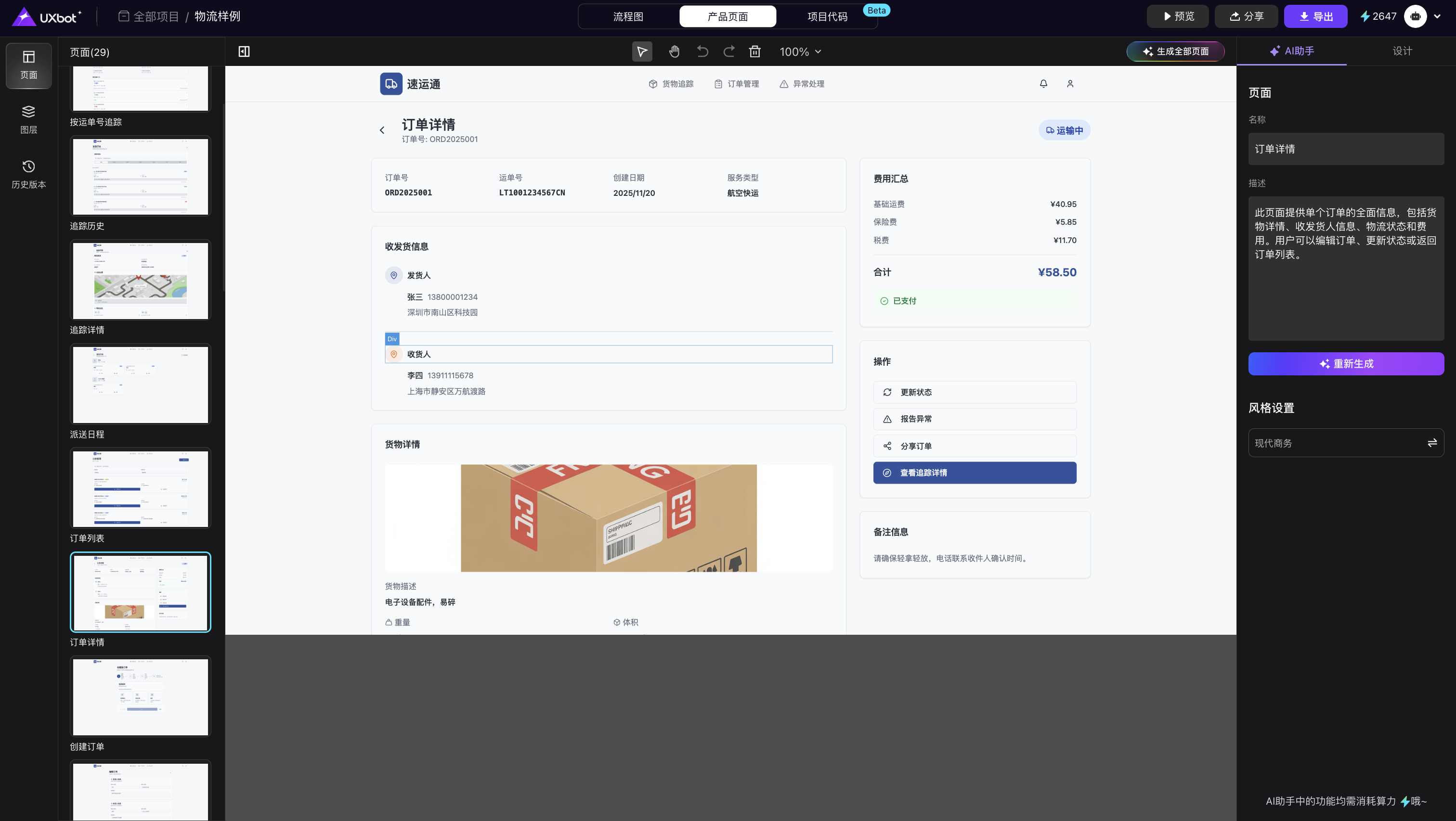Toggle the left panel collapse icon
1456x821 pixels.
coord(244,51)
